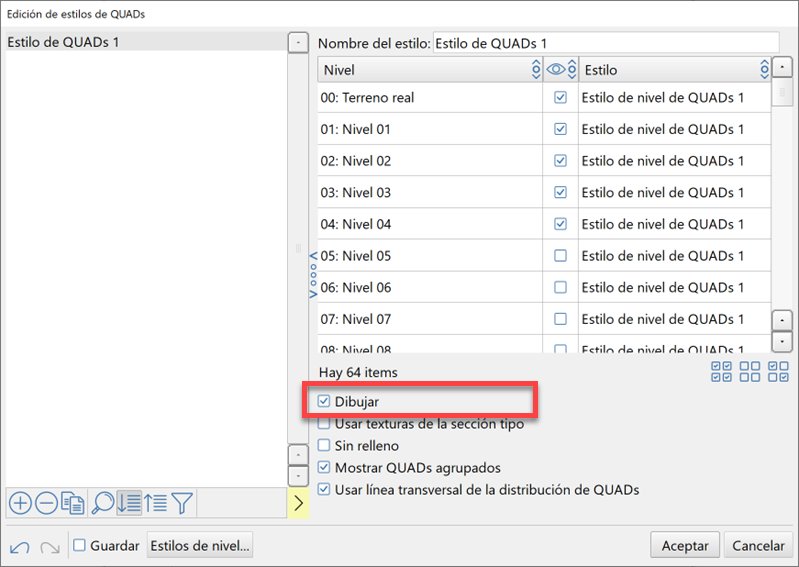Click the sort descending list icon
Screen dimensions: 799x567
[129, 503]
